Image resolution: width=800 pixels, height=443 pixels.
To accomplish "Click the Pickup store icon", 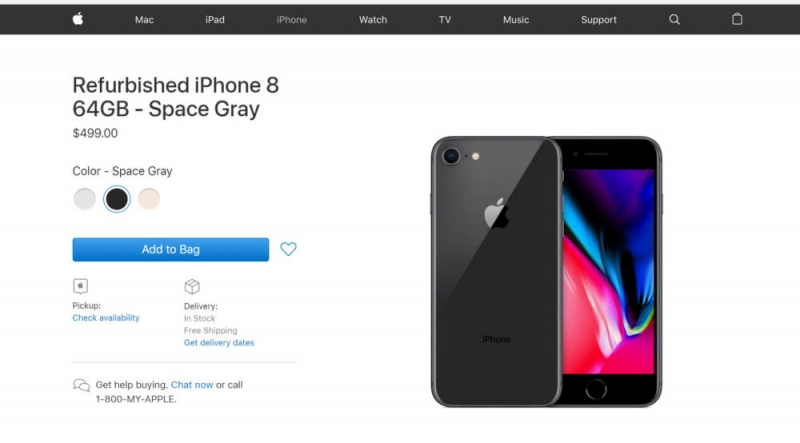I will 81,286.
